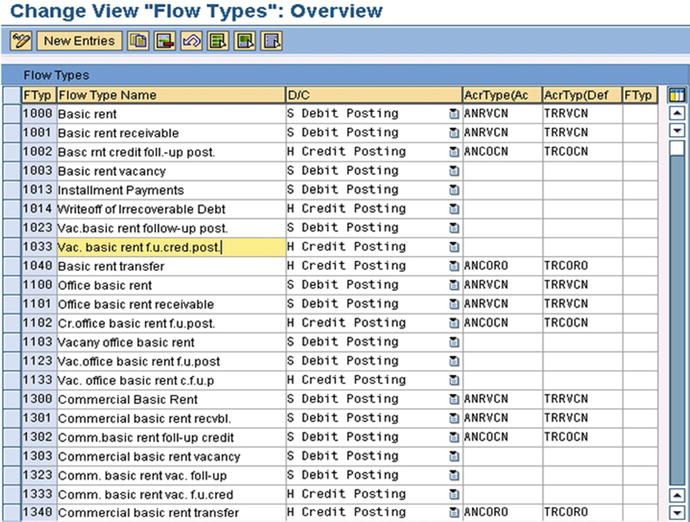The image size is (690, 522).
Task: Click the Writeoff of Irrecoverable Debt name field
Action: click(x=170, y=209)
